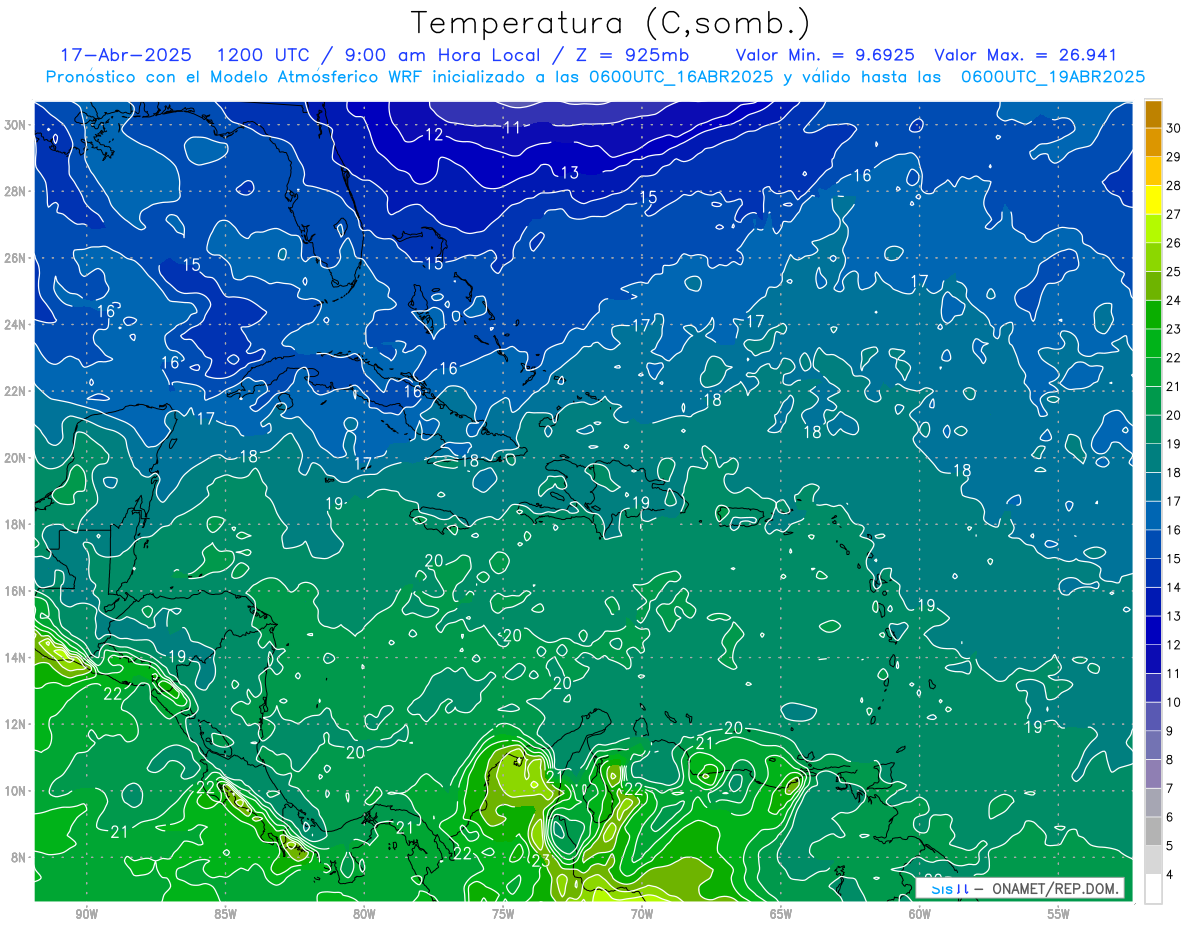Select the pressure level "Z = 925mb"
Viewport: 1200px width, 927px height.
[x=629, y=55]
